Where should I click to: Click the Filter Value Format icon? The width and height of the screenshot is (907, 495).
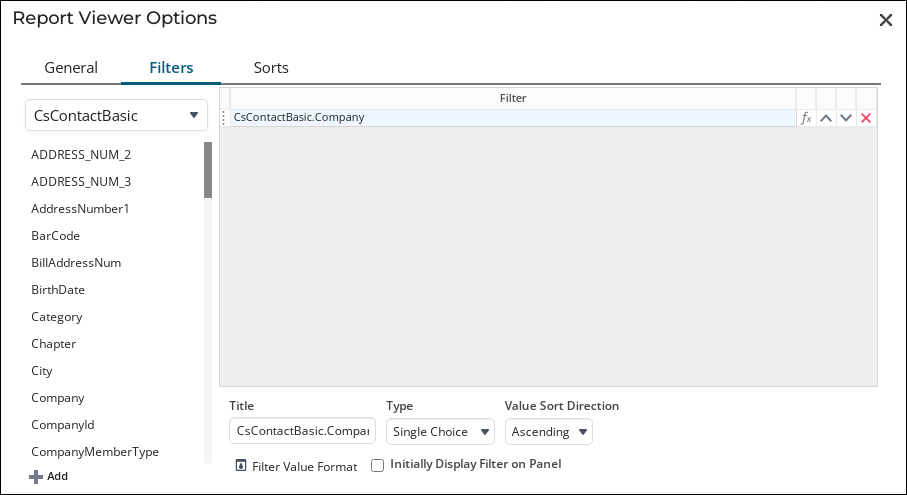click(x=241, y=466)
